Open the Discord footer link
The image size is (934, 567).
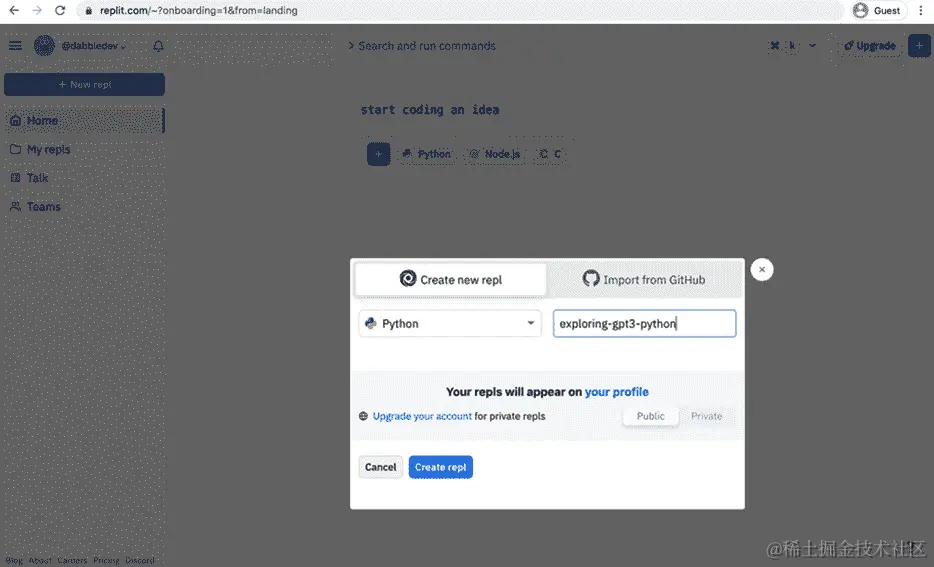[139, 560]
